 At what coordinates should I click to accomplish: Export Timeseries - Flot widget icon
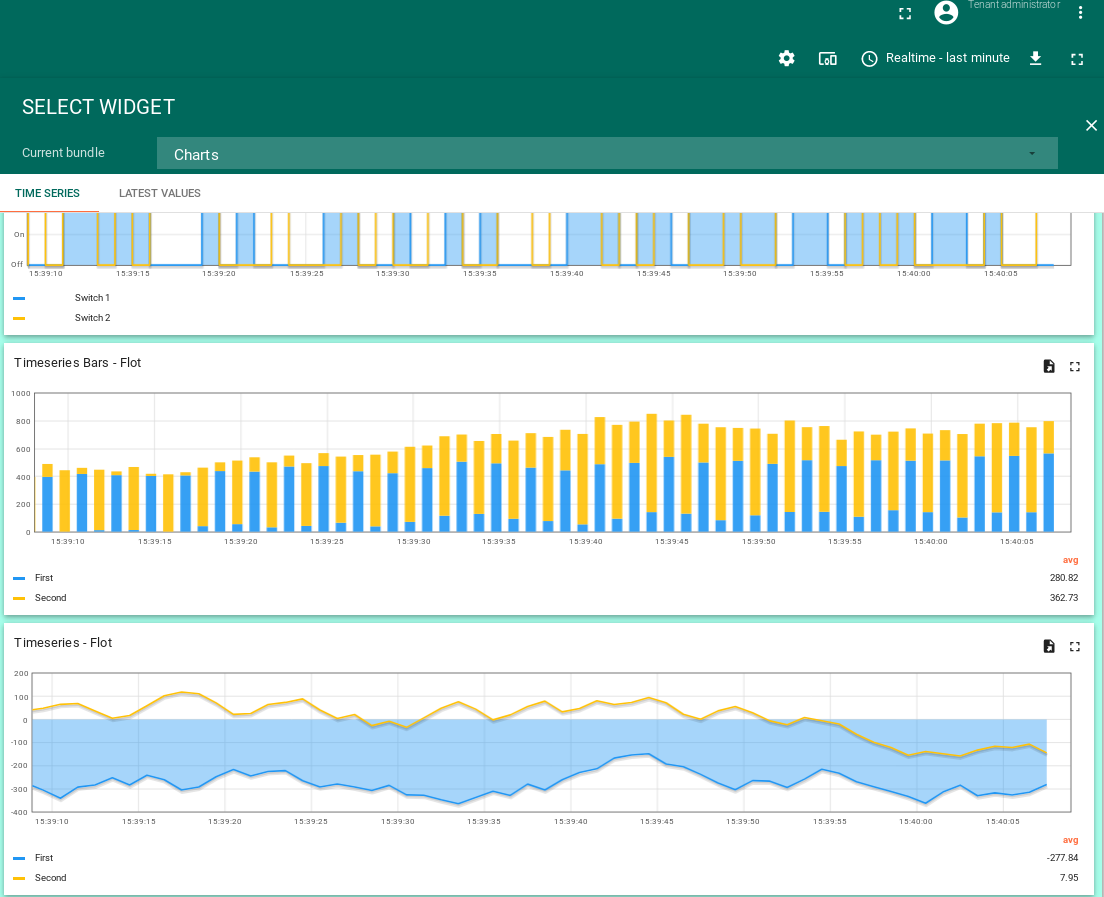click(x=1049, y=646)
